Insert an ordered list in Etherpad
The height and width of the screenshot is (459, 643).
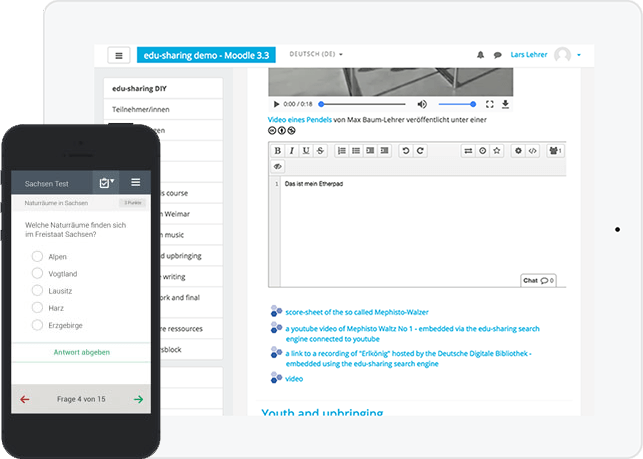tap(342, 150)
